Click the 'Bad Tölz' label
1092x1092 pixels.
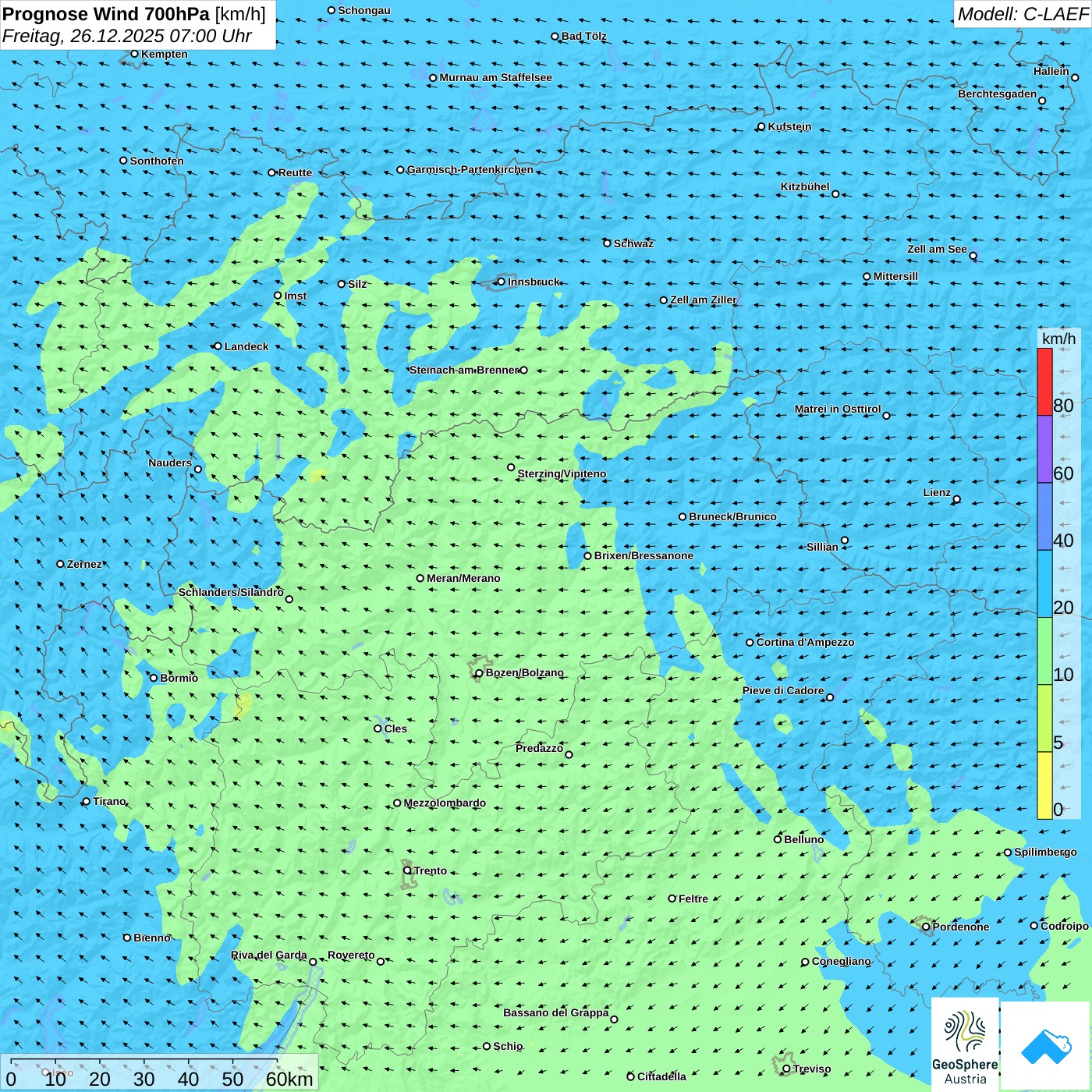(583, 36)
